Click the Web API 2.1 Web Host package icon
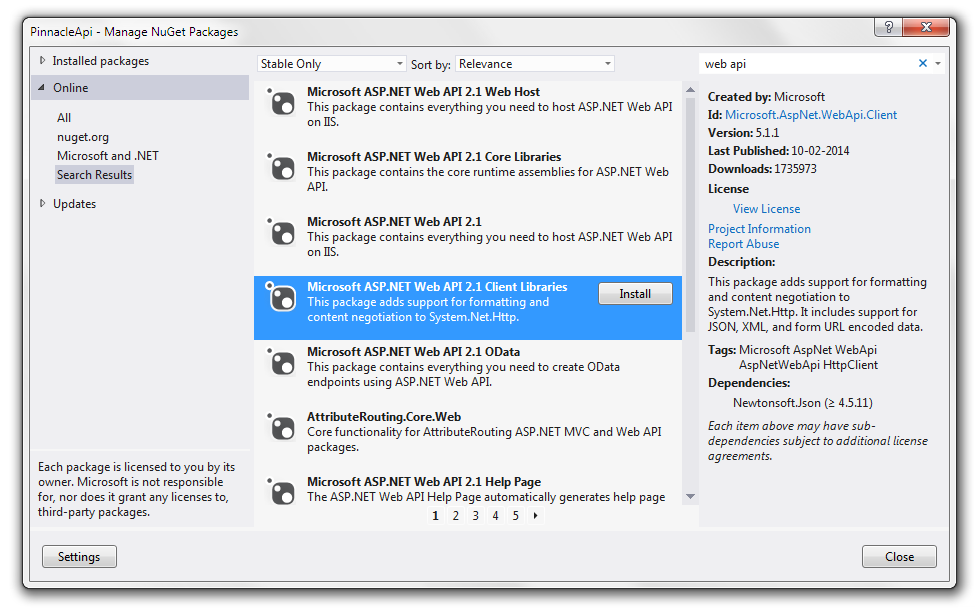Screen dimensions: 977x612 (281, 102)
